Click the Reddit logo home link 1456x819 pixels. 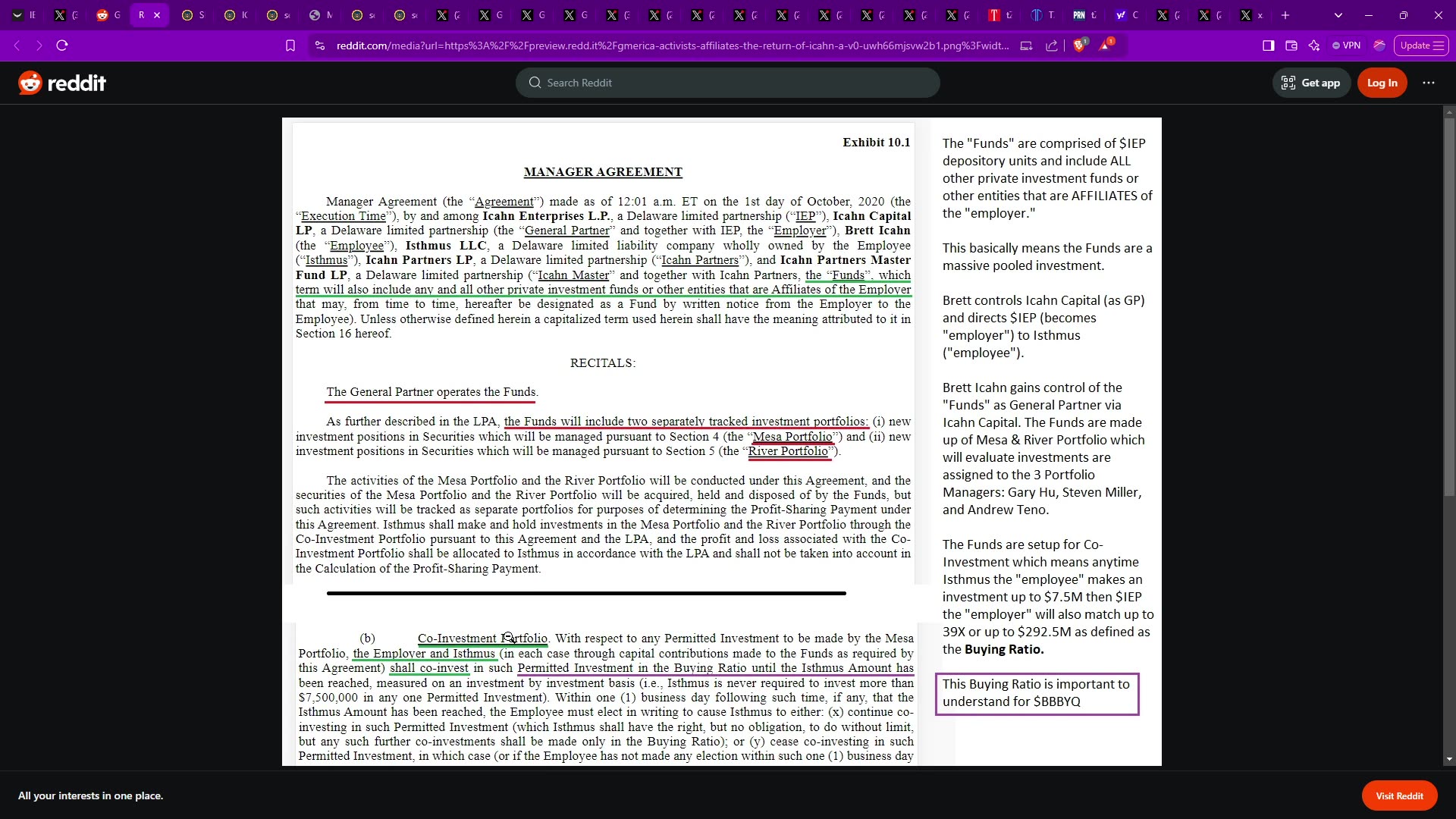[x=62, y=83]
